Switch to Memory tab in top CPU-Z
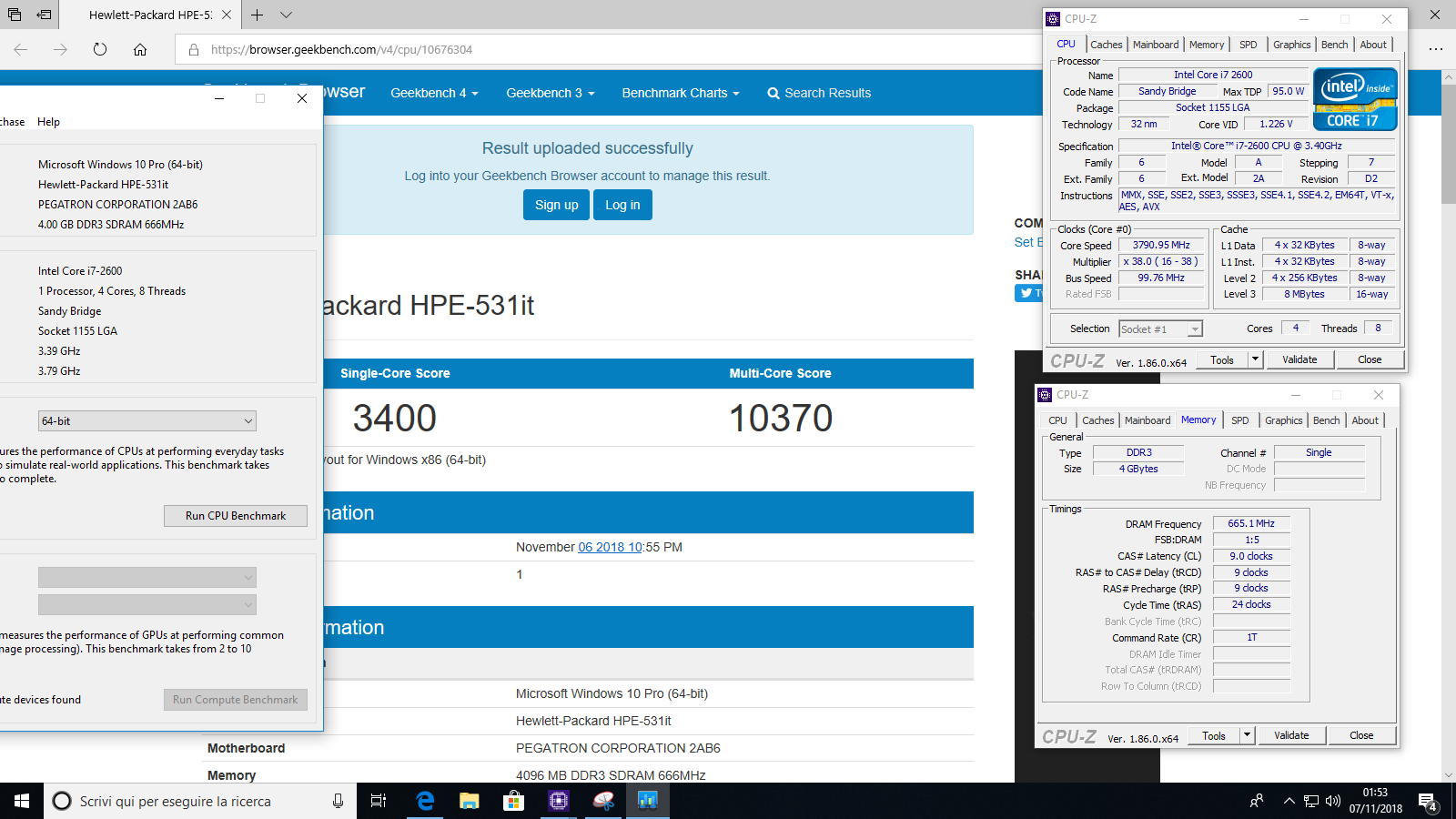1456x819 pixels. 1206,45
